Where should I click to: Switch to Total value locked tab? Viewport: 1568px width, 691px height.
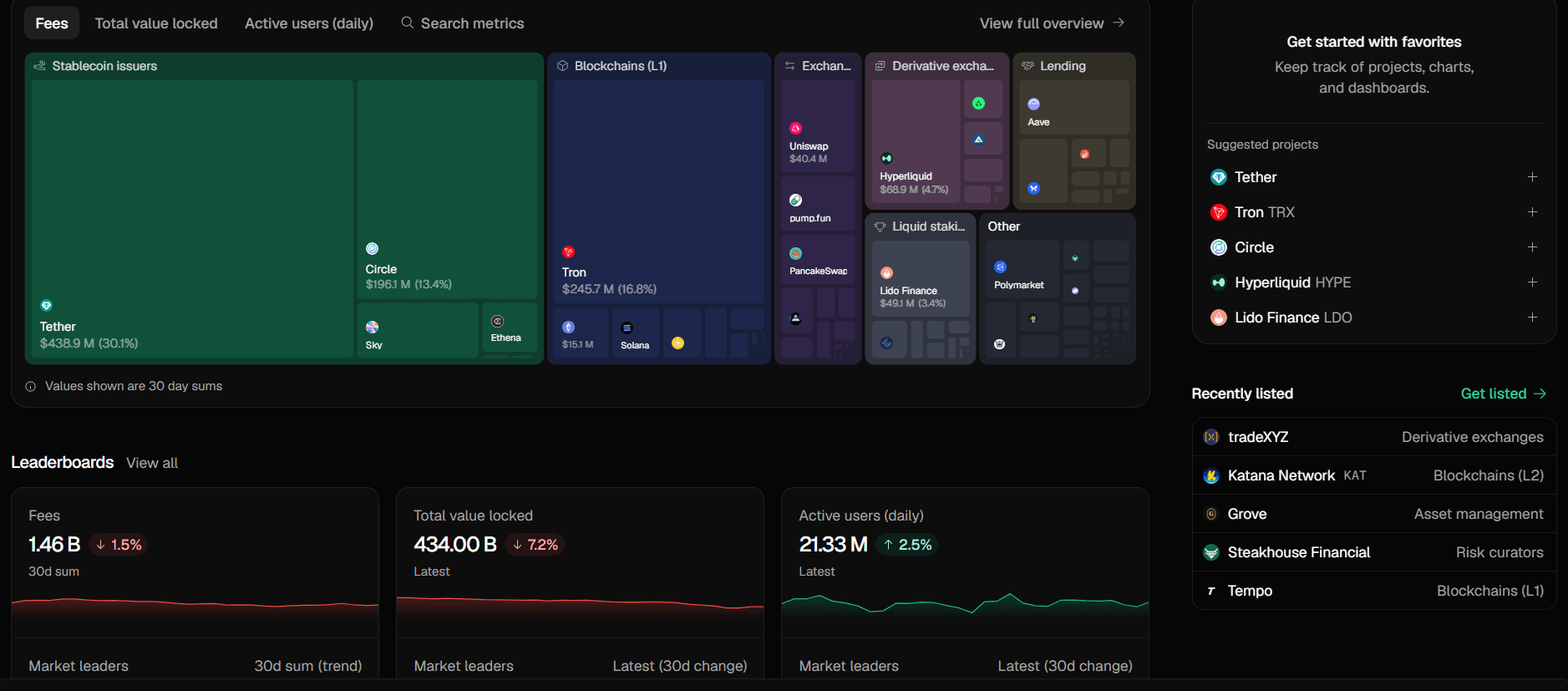click(x=156, y=23)
